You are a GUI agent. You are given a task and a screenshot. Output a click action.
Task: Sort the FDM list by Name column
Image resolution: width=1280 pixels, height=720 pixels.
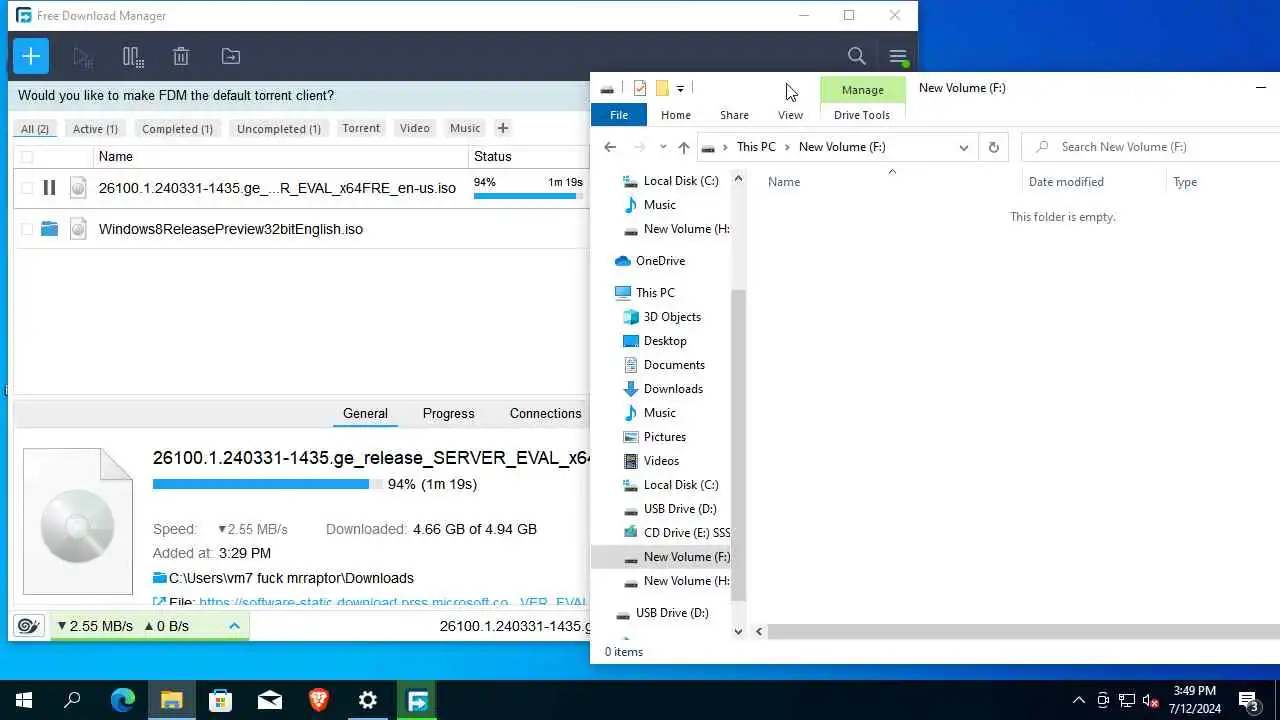280,157
